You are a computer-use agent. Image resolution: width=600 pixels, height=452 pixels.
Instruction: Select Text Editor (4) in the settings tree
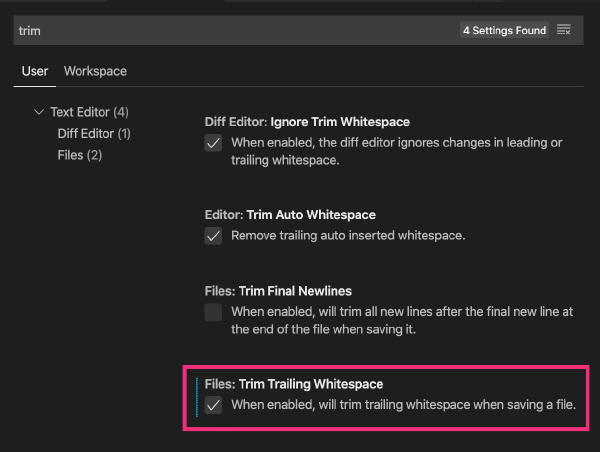(89, 112)
